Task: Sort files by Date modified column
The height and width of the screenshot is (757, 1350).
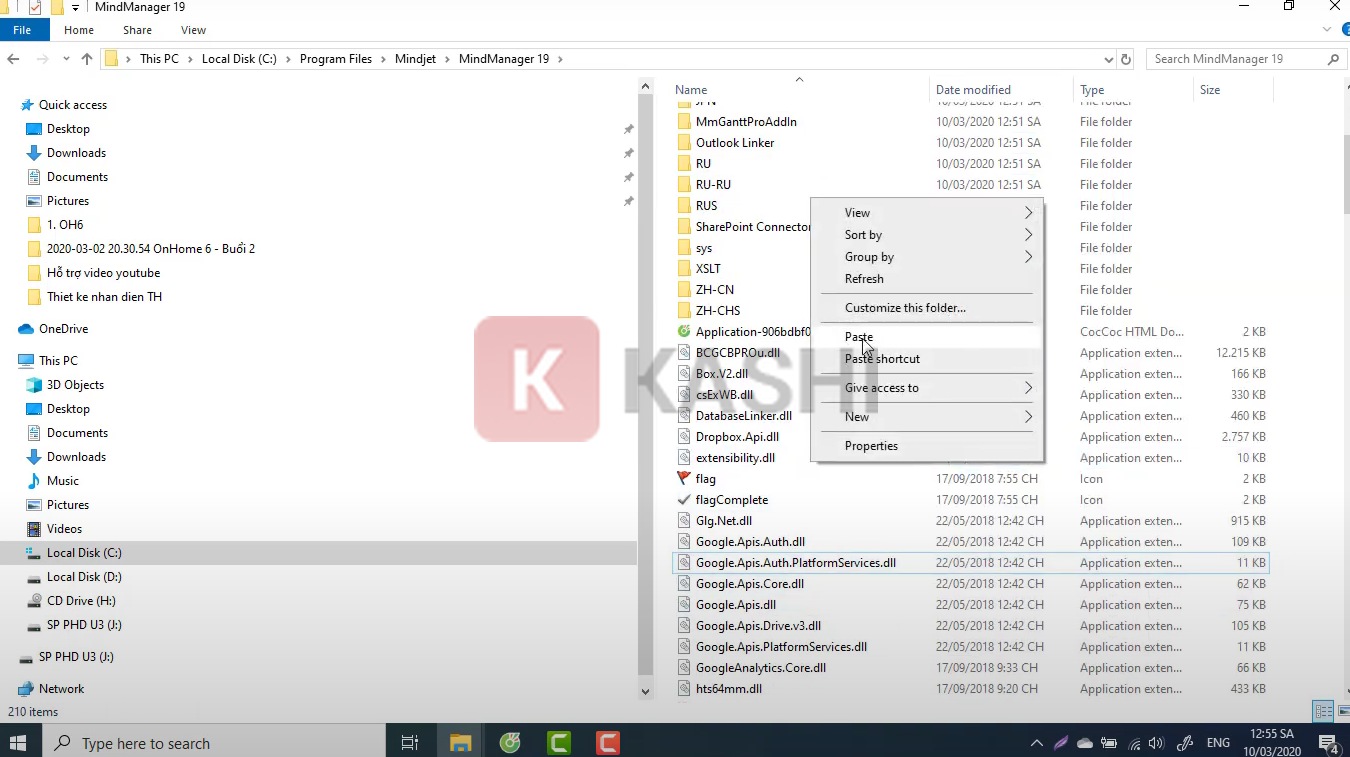Action: (x=973, y=90)
